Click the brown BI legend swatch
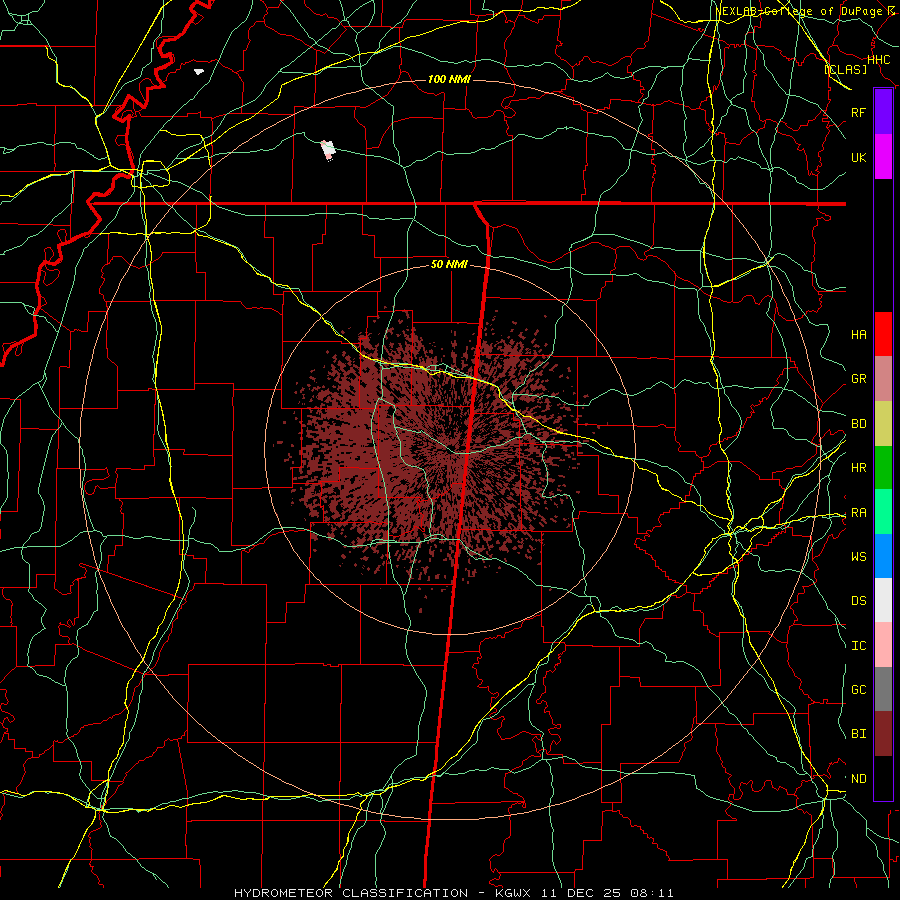This screenshot has width=900, height=900. click(883, 734)
